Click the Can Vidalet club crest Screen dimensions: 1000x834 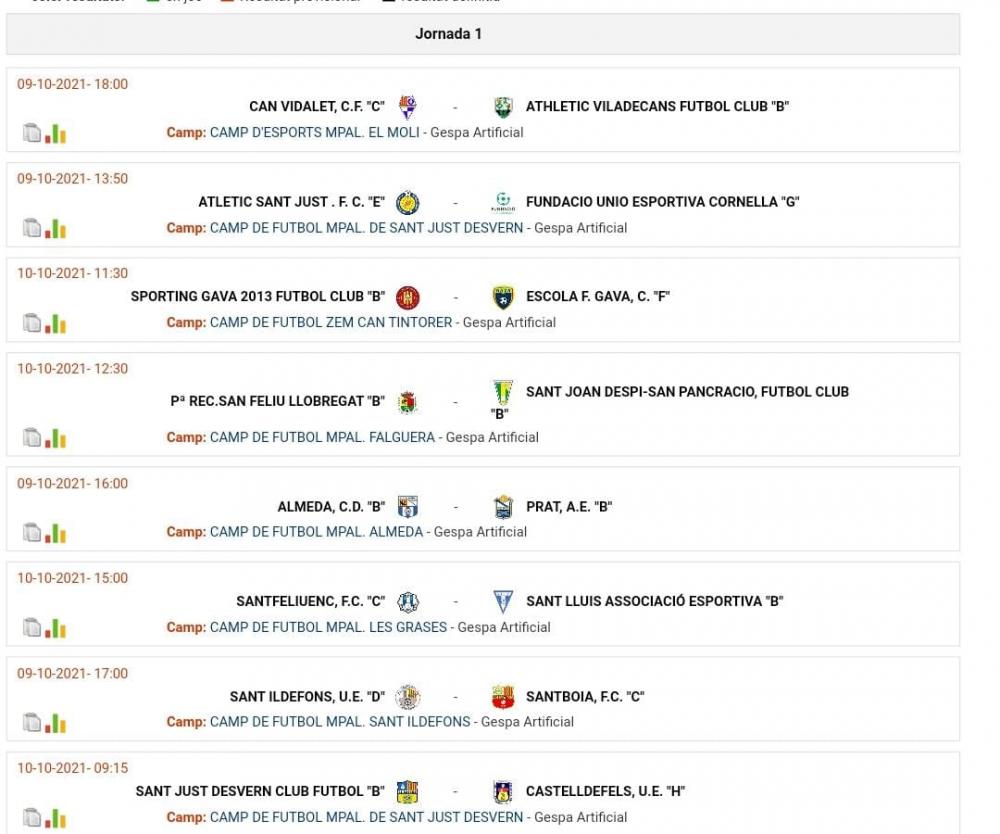click(x=408, y=106)
